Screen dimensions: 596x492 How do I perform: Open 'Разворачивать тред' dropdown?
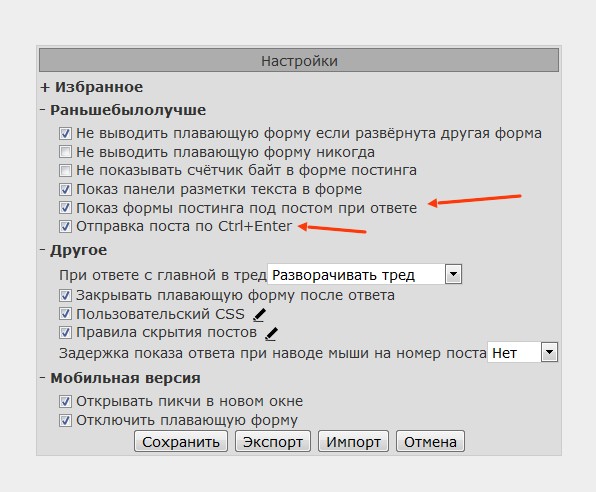coord(365,274)
